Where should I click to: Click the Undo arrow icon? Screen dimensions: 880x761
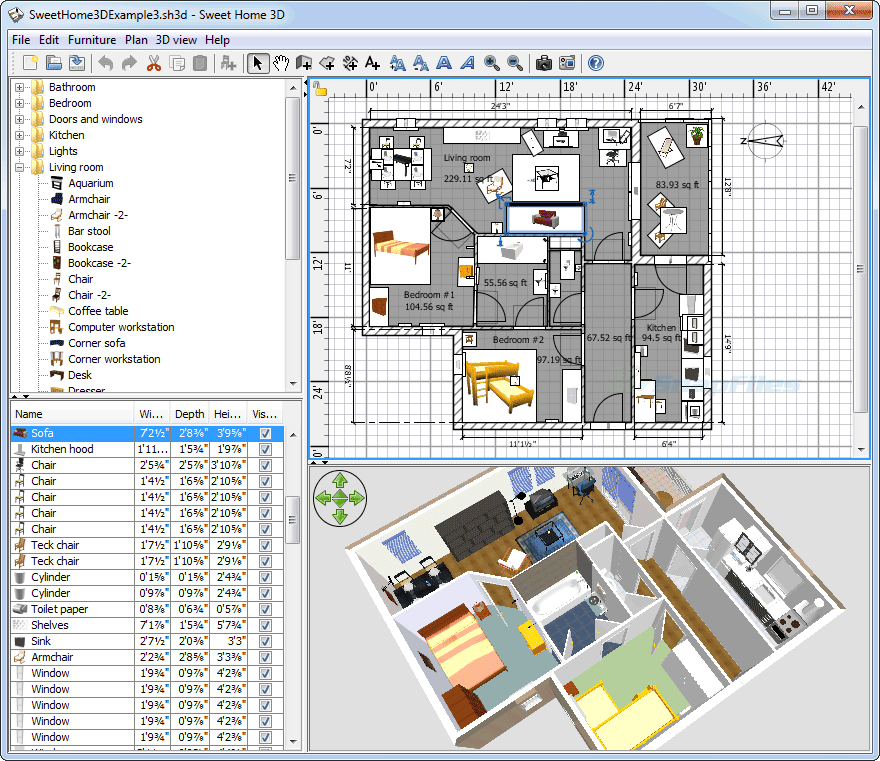click(106, 63)
